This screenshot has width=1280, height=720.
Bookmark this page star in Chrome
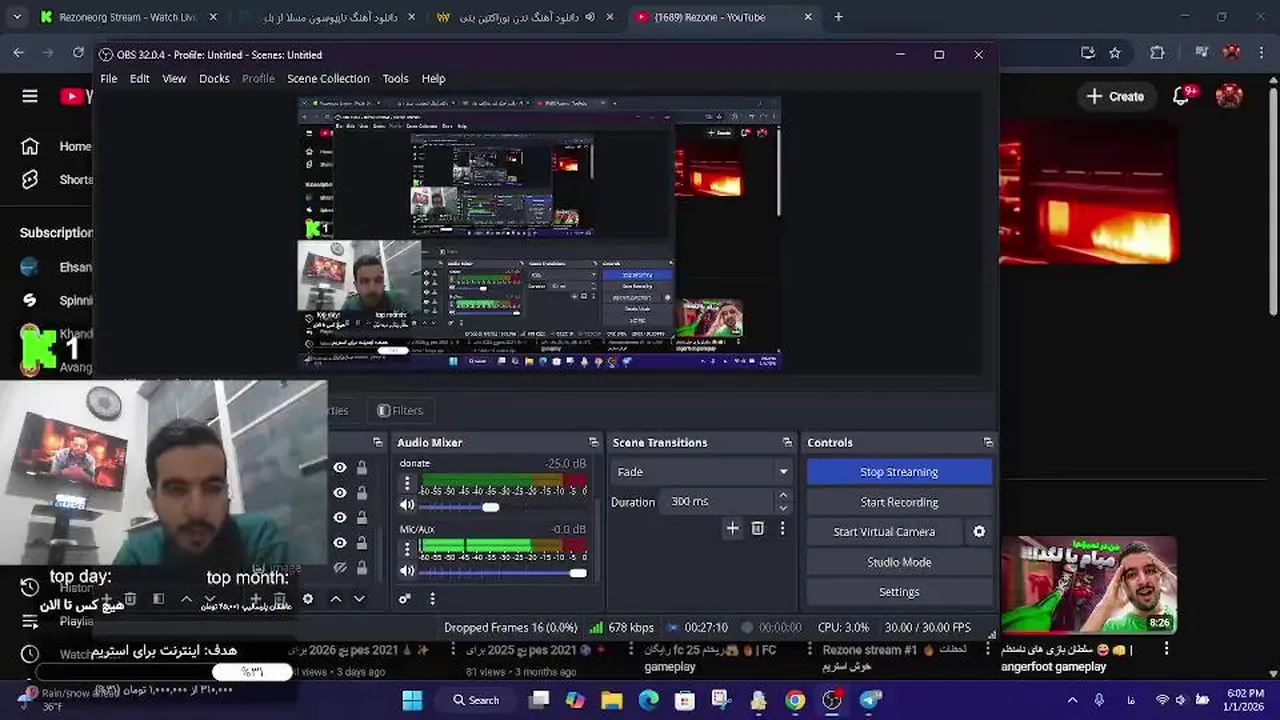click(1115, 53)
